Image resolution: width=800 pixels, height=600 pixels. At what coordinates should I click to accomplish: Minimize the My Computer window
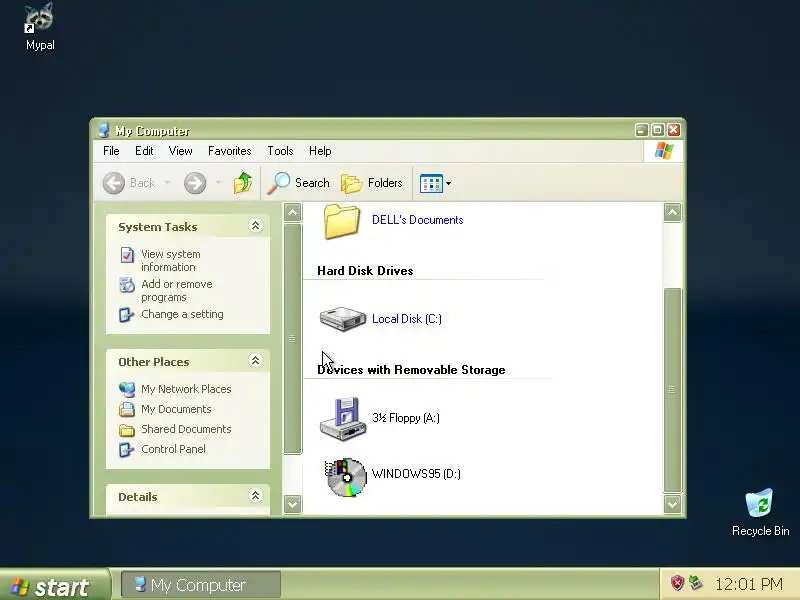[x=641, y=130]
